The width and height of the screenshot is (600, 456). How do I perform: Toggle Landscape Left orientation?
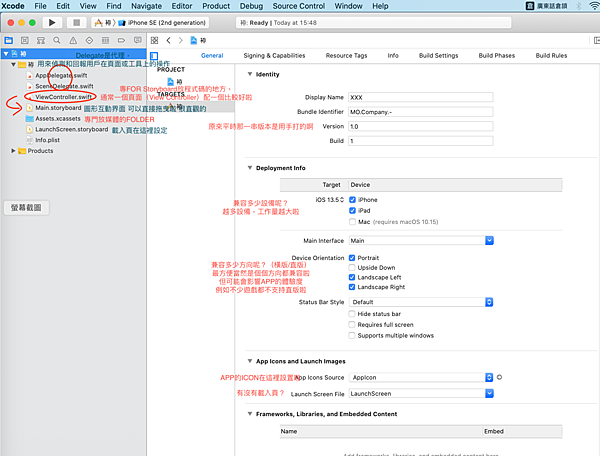click(352, 277)
